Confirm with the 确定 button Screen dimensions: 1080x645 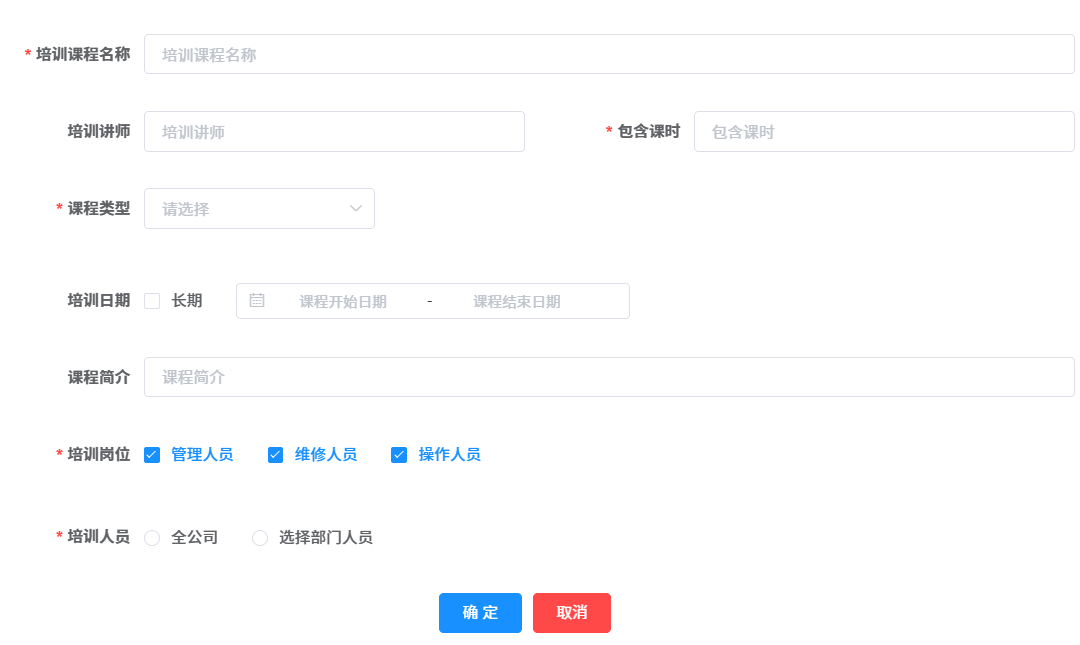click(x=480, y=613)
